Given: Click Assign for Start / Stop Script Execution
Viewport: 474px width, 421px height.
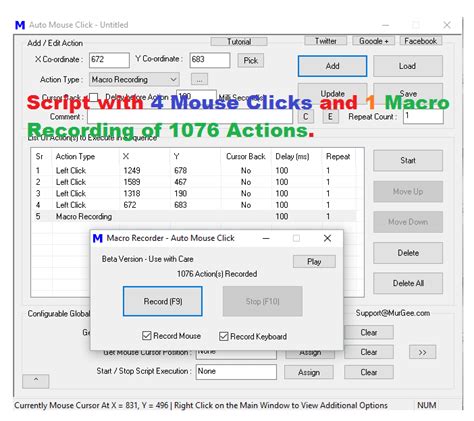Looking at the screenshot, I should click(309, 372).
